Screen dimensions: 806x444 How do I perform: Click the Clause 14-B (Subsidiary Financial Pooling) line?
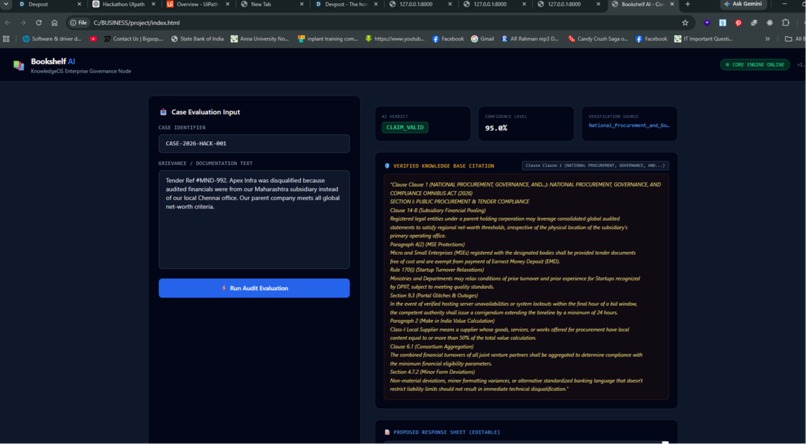point(437,210)
